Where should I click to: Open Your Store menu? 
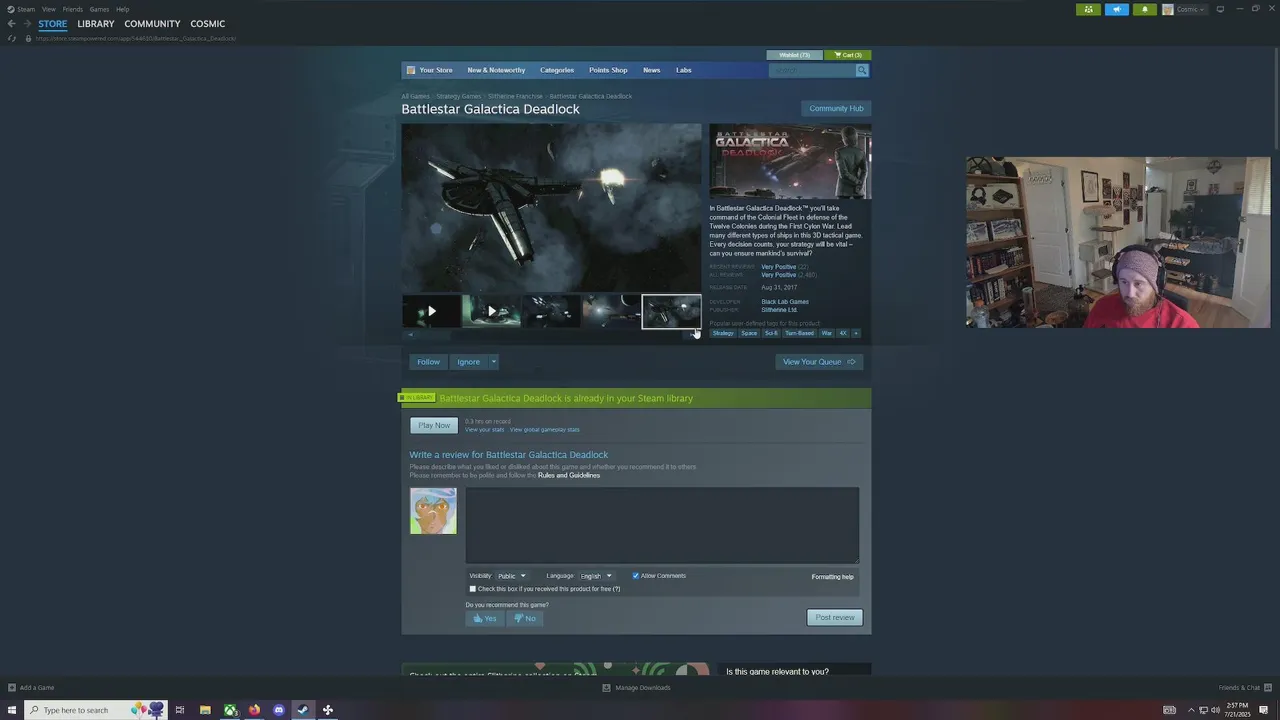click(436, 70)
